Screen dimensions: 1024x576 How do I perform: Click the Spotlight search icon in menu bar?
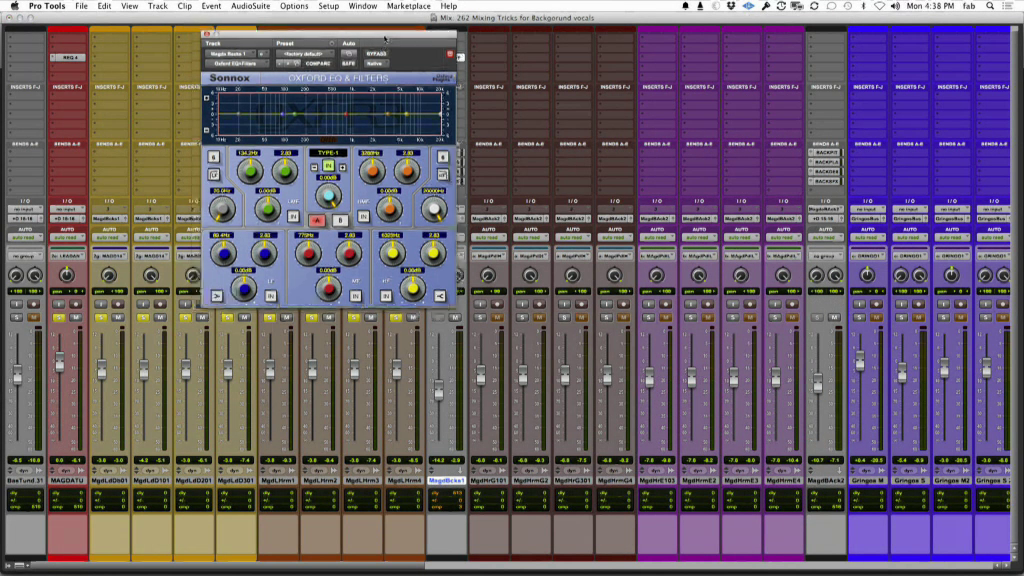coord(990,6)
